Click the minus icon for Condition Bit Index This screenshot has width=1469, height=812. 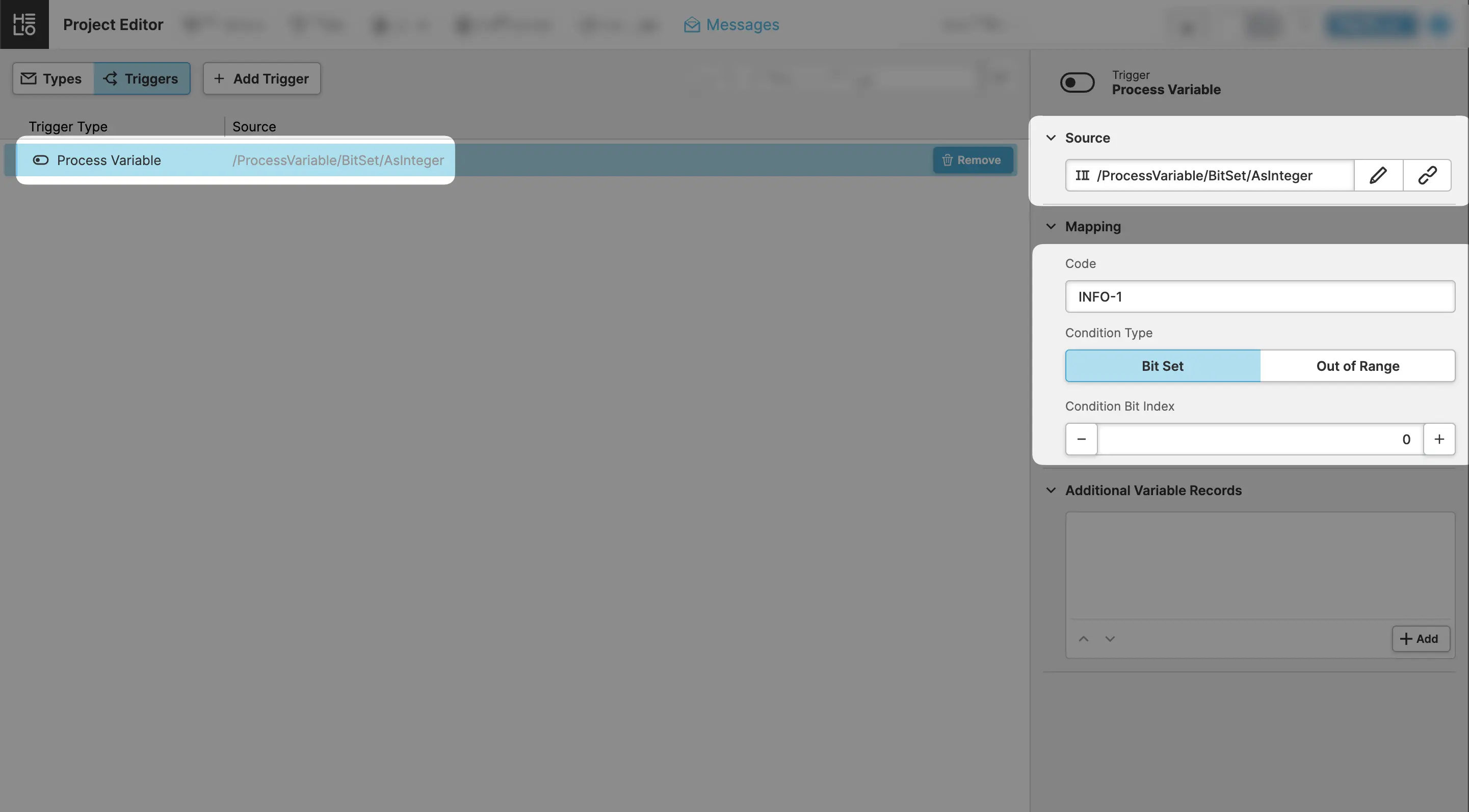pyautogui.click(x=1081, y=439)
